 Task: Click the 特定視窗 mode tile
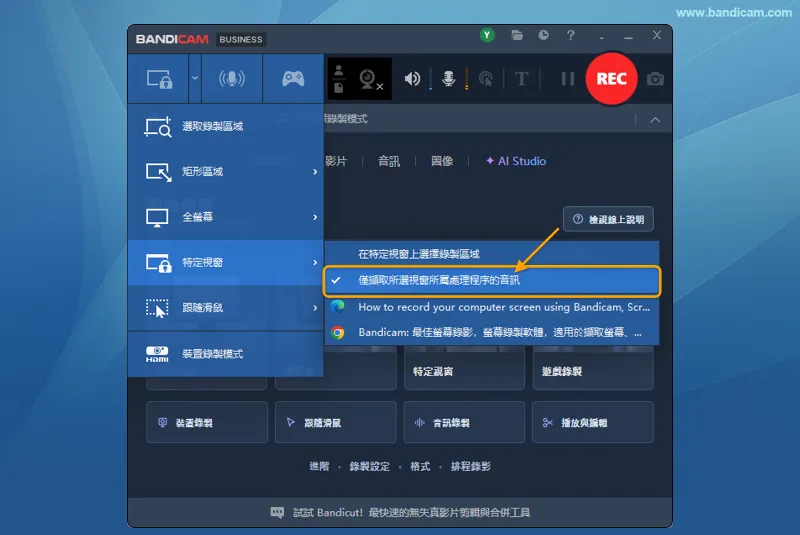tap(464, 371)
